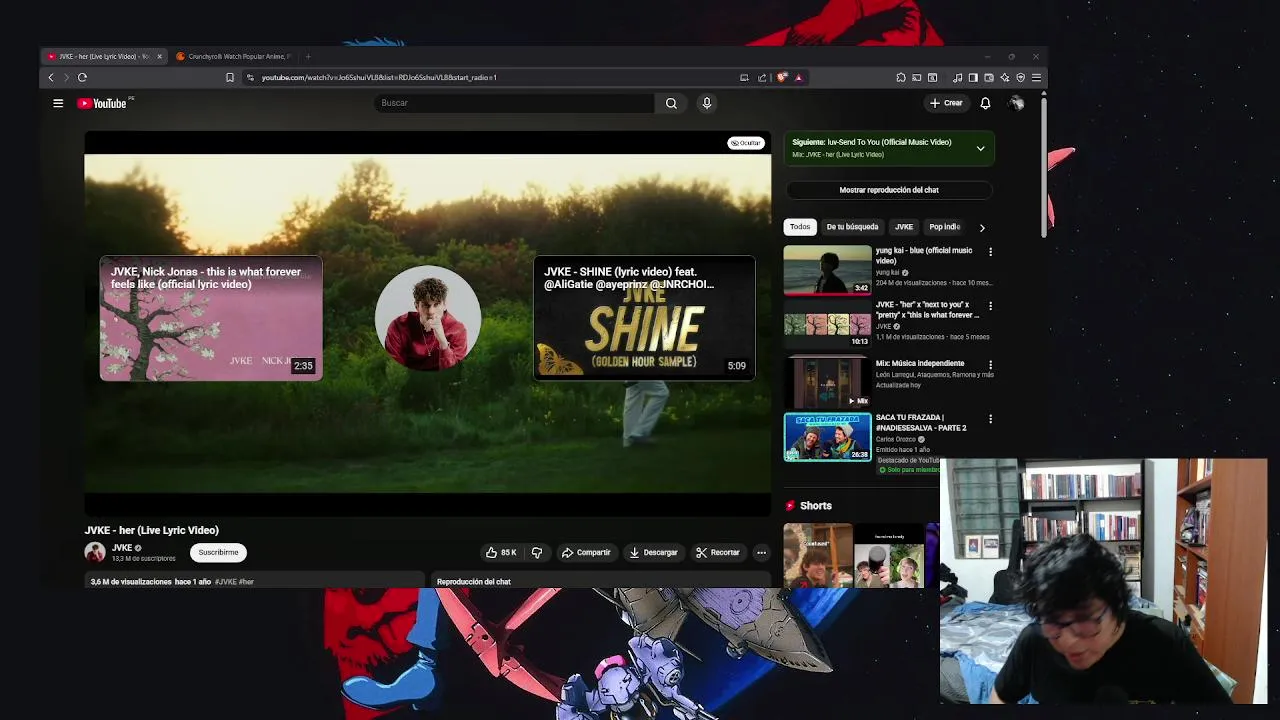Close the JVKE her browser tab
This screenshot has width=1280, height=720.
tap(159, 56)
